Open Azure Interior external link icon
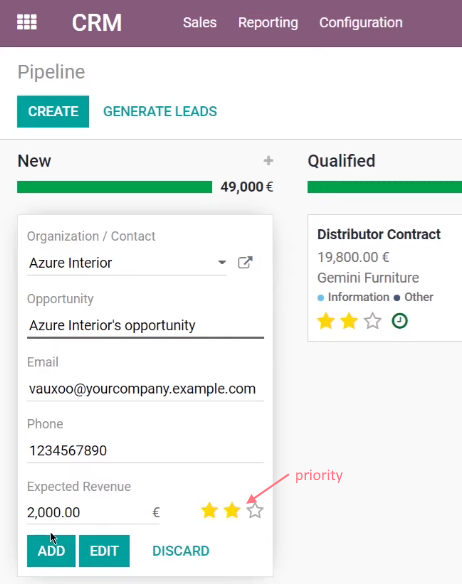The width and height of the screenshot is (462, 584). 245,263
